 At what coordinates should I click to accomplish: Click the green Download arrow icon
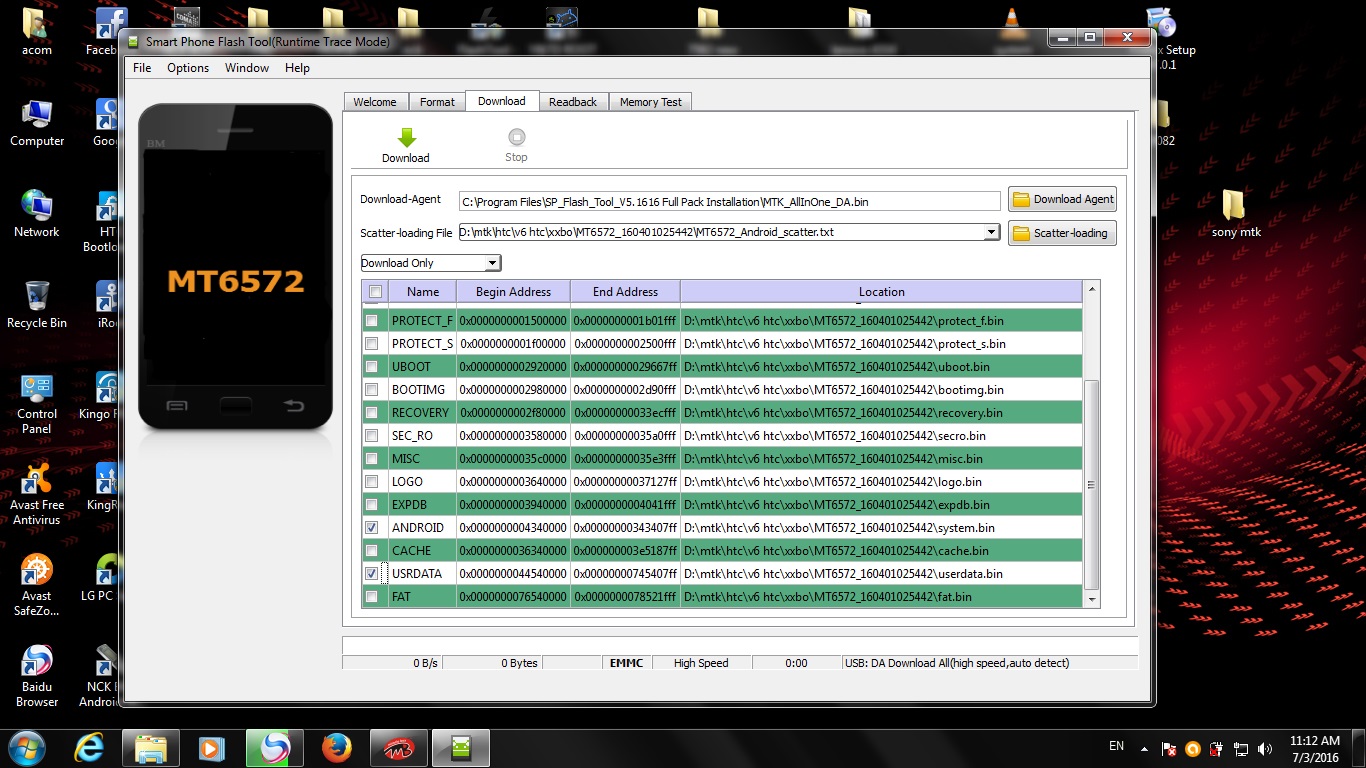point(406,138)
